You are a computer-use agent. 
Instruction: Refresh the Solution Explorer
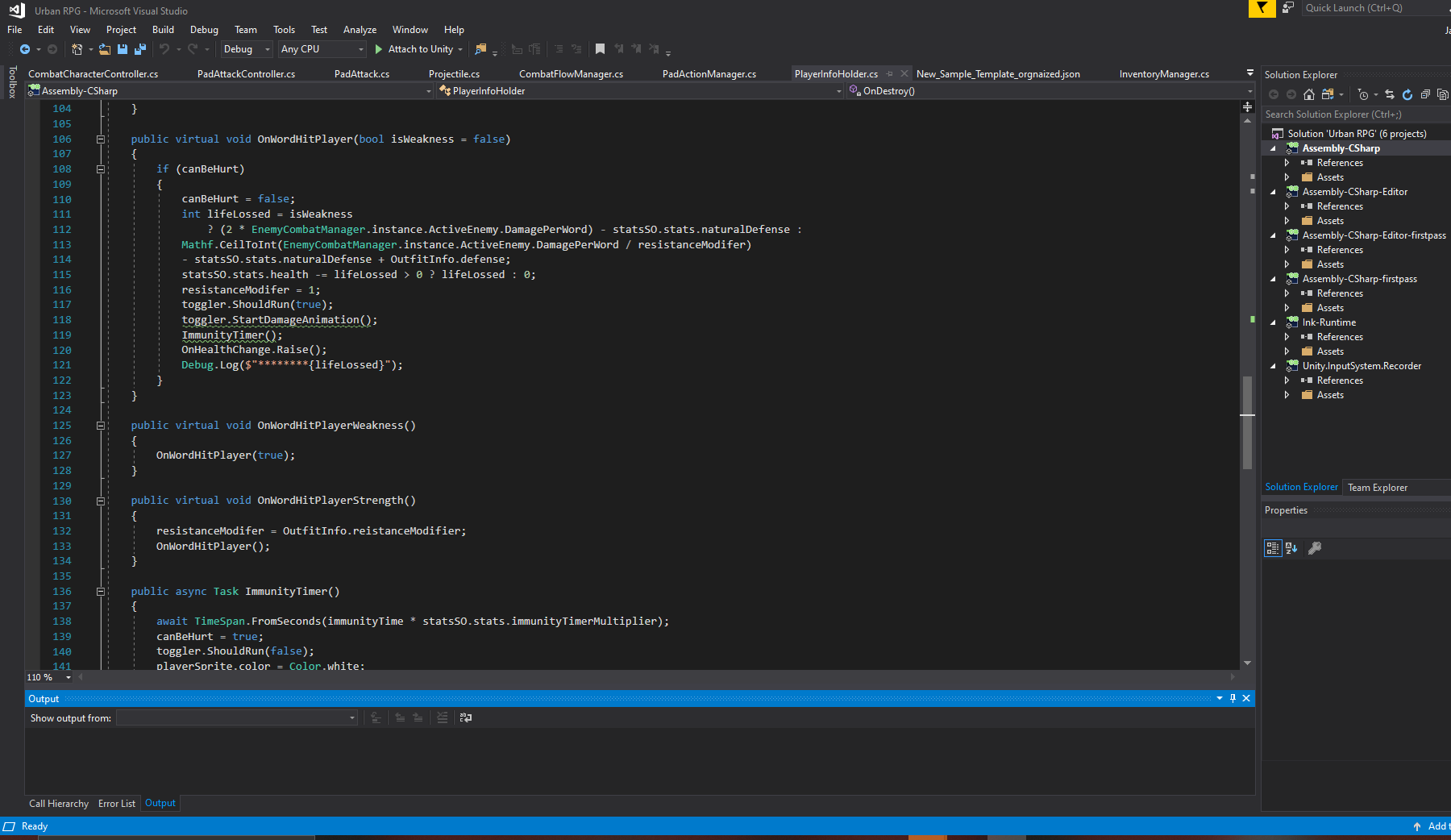coord(1407,93)
